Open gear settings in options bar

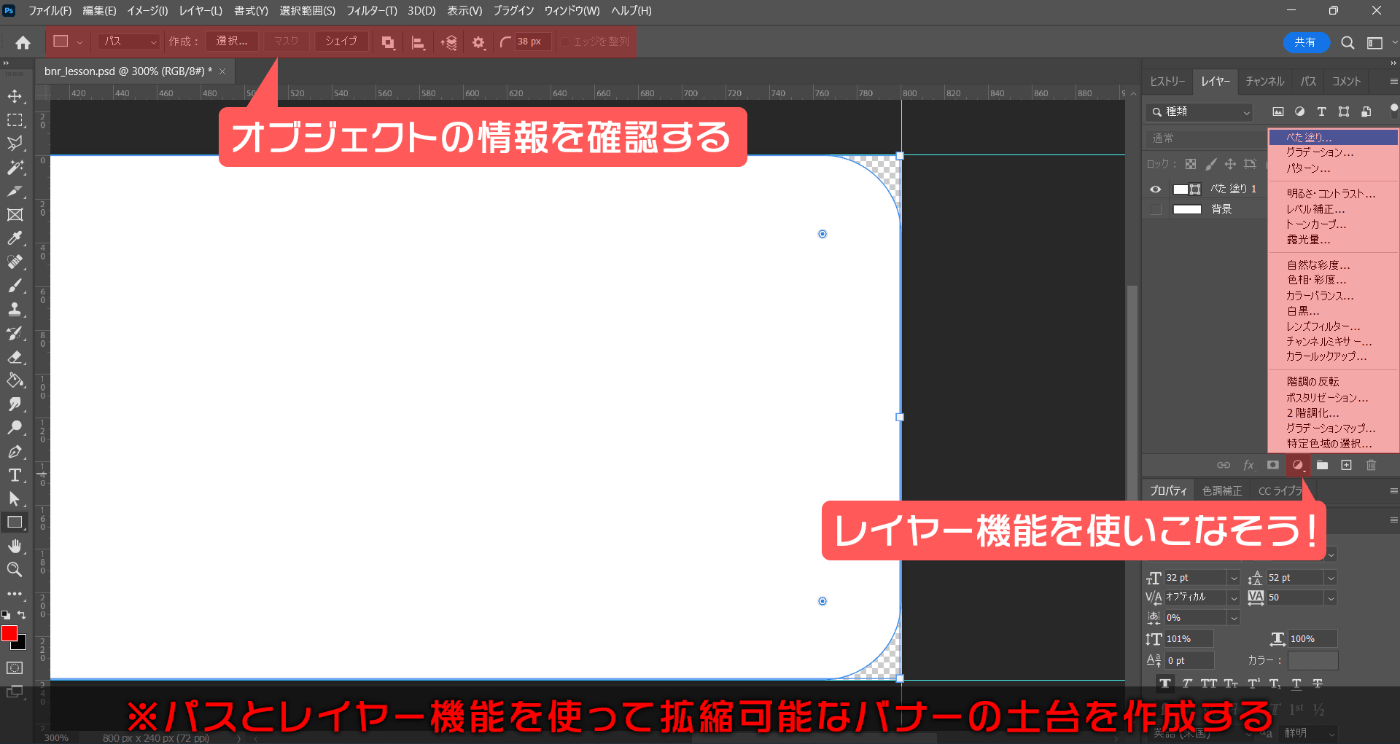(x=478, y=42)
